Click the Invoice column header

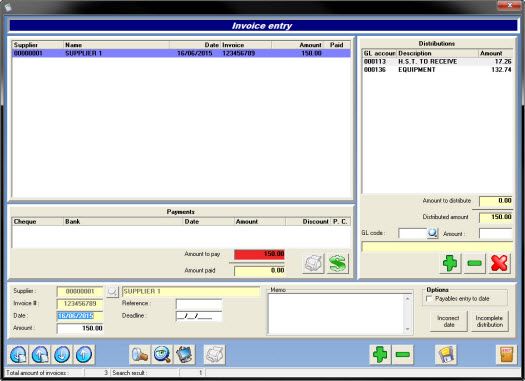(x=246, y=45)
